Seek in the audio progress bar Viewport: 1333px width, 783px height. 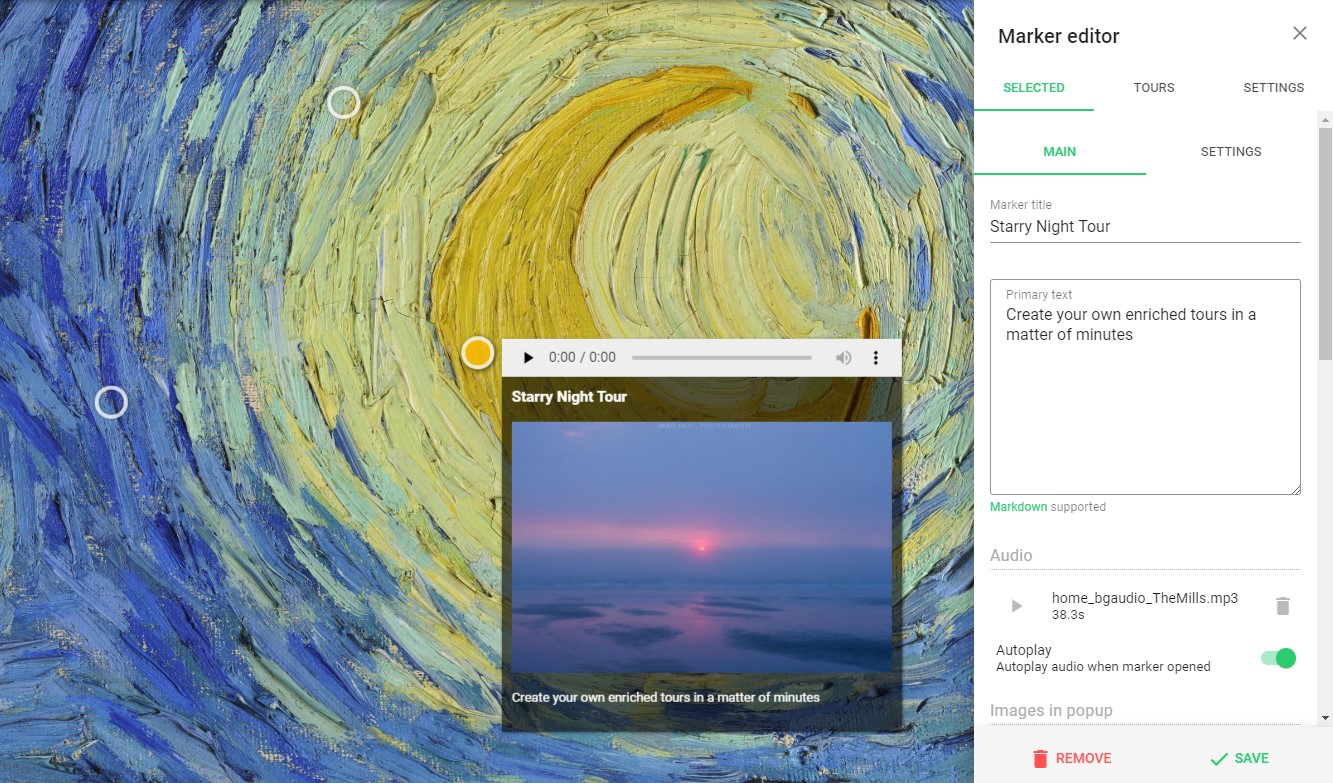pos(722,358)
